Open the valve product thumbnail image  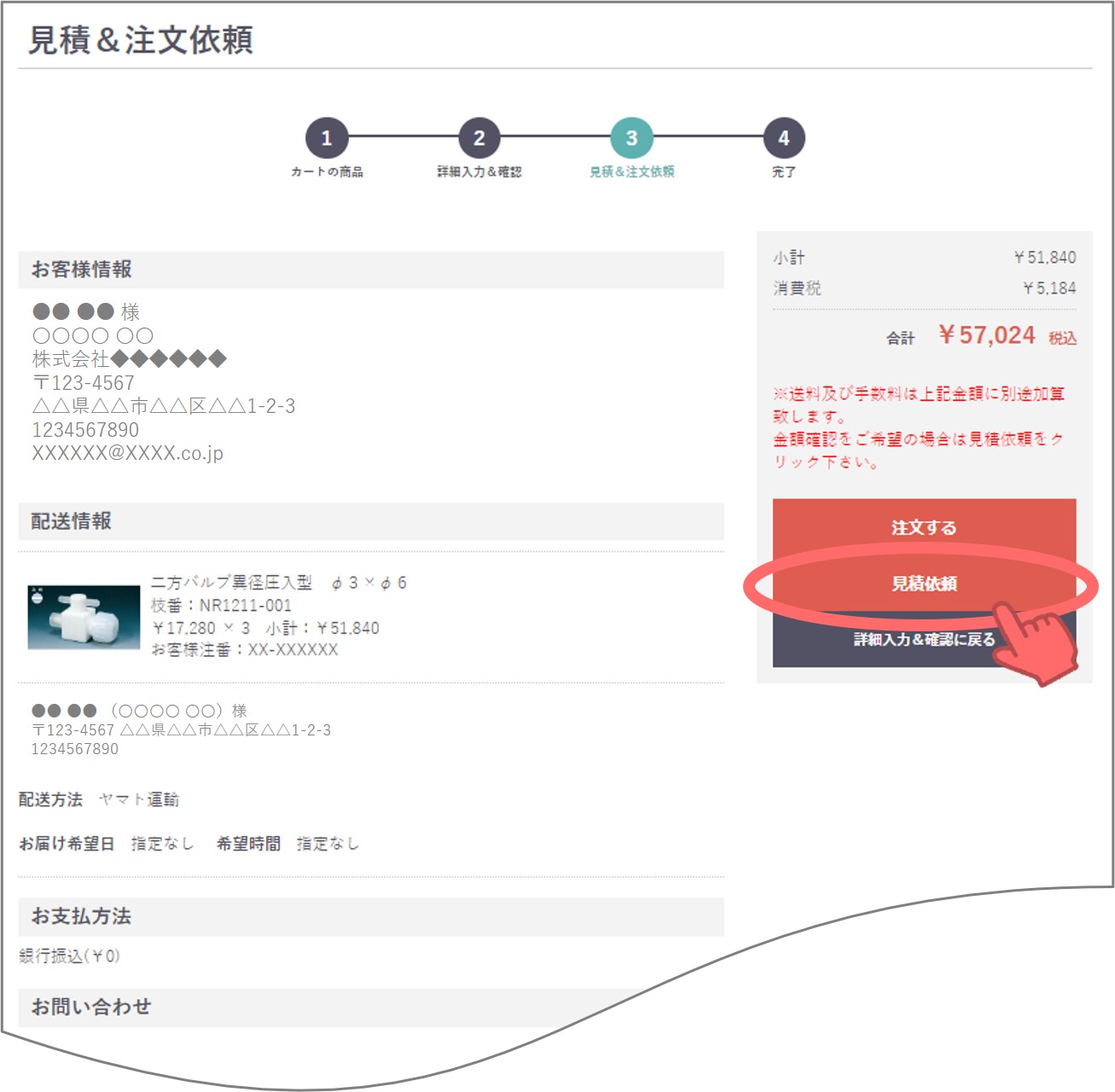(84, 617)
